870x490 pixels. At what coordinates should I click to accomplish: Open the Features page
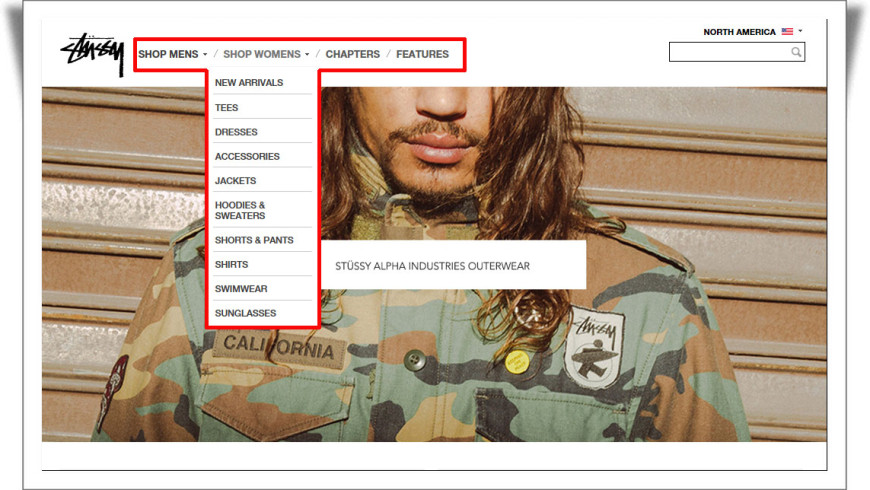(422, 54)
